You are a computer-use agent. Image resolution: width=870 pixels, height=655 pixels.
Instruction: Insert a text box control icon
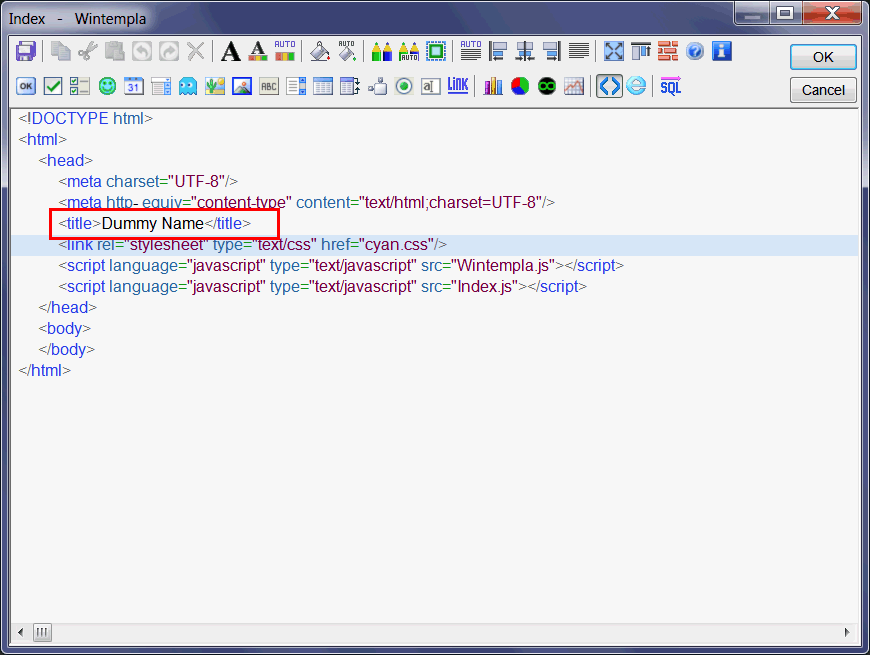click(431, 87)
